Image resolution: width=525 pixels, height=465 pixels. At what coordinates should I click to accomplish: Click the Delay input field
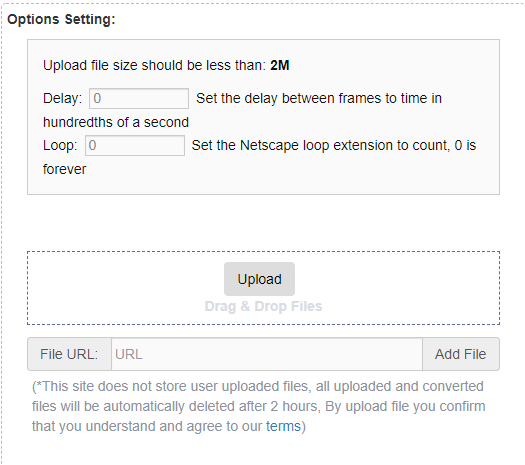[x=139, y=98]
